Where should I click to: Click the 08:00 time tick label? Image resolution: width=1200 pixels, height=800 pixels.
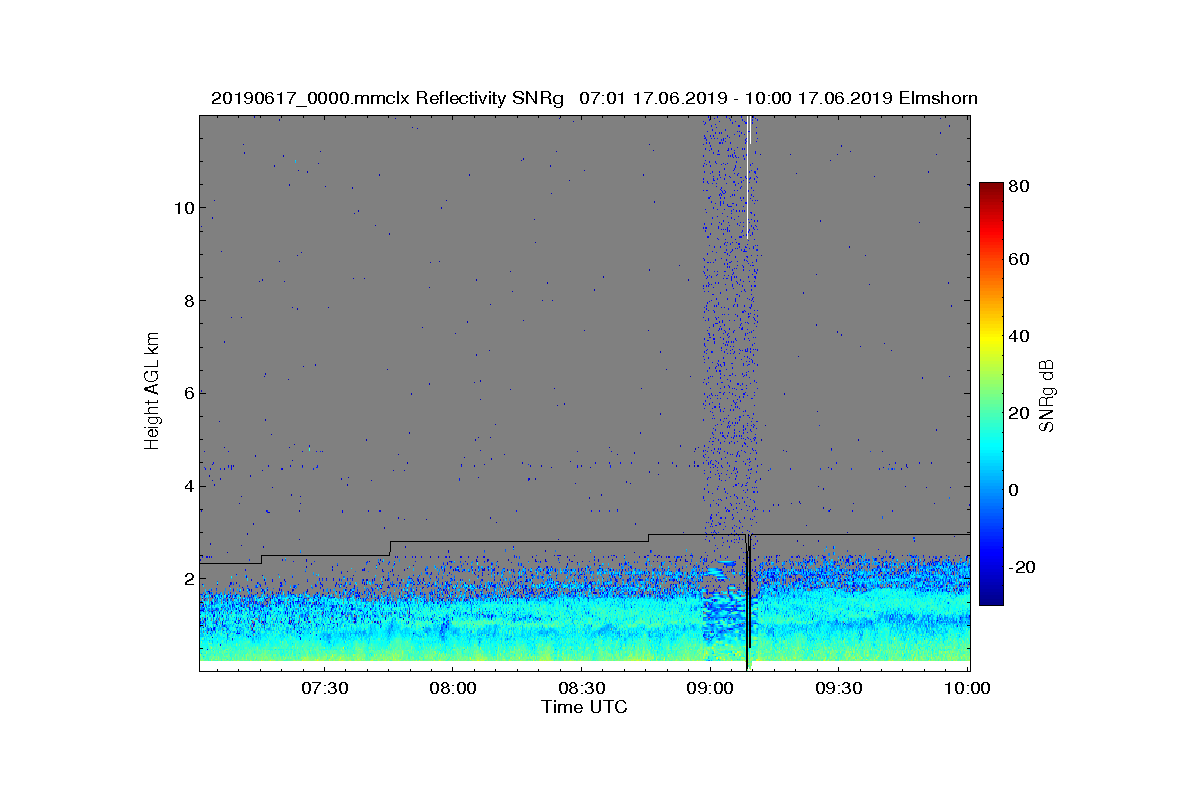click(453, 688)
